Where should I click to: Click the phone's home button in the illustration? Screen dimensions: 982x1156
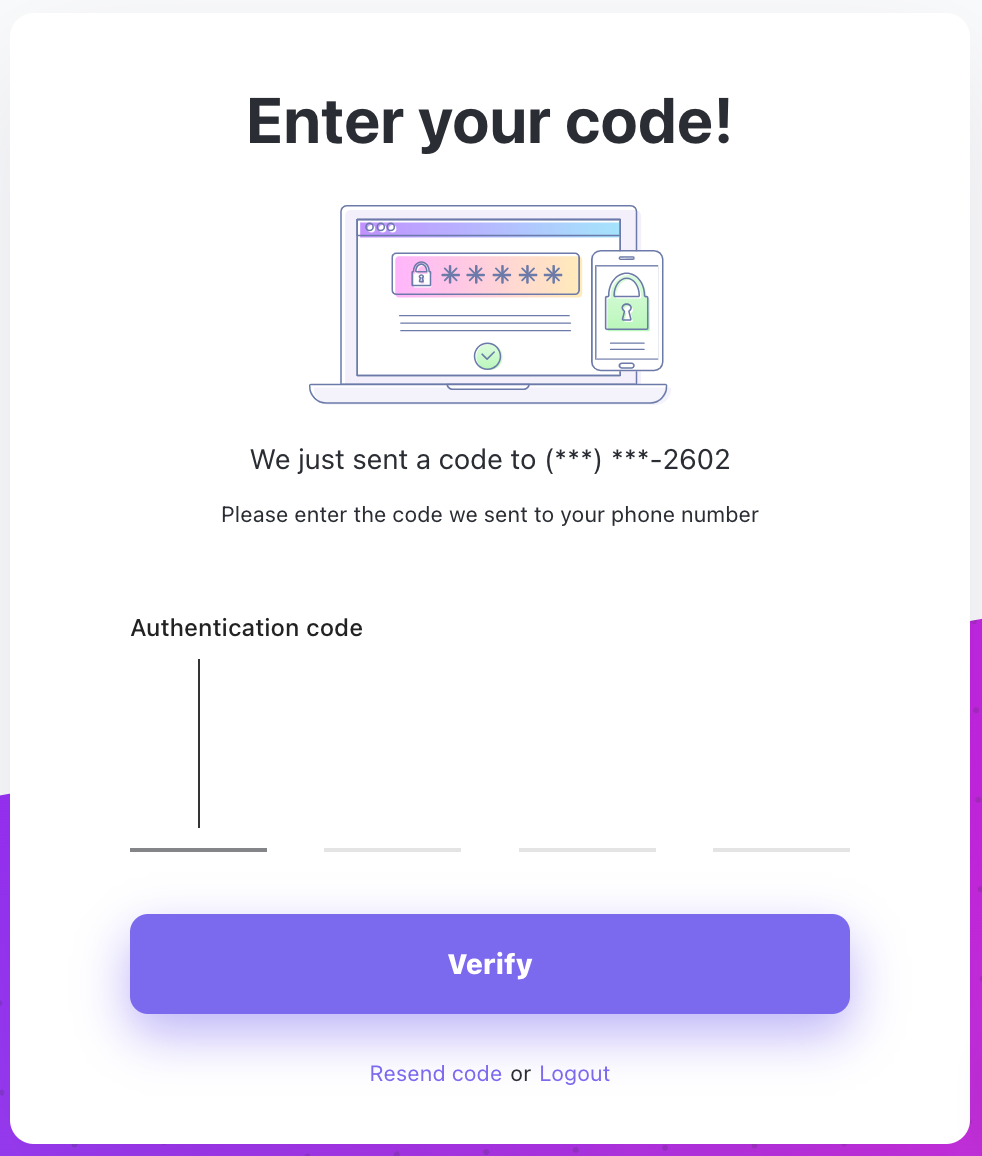[x=627, y=365]
